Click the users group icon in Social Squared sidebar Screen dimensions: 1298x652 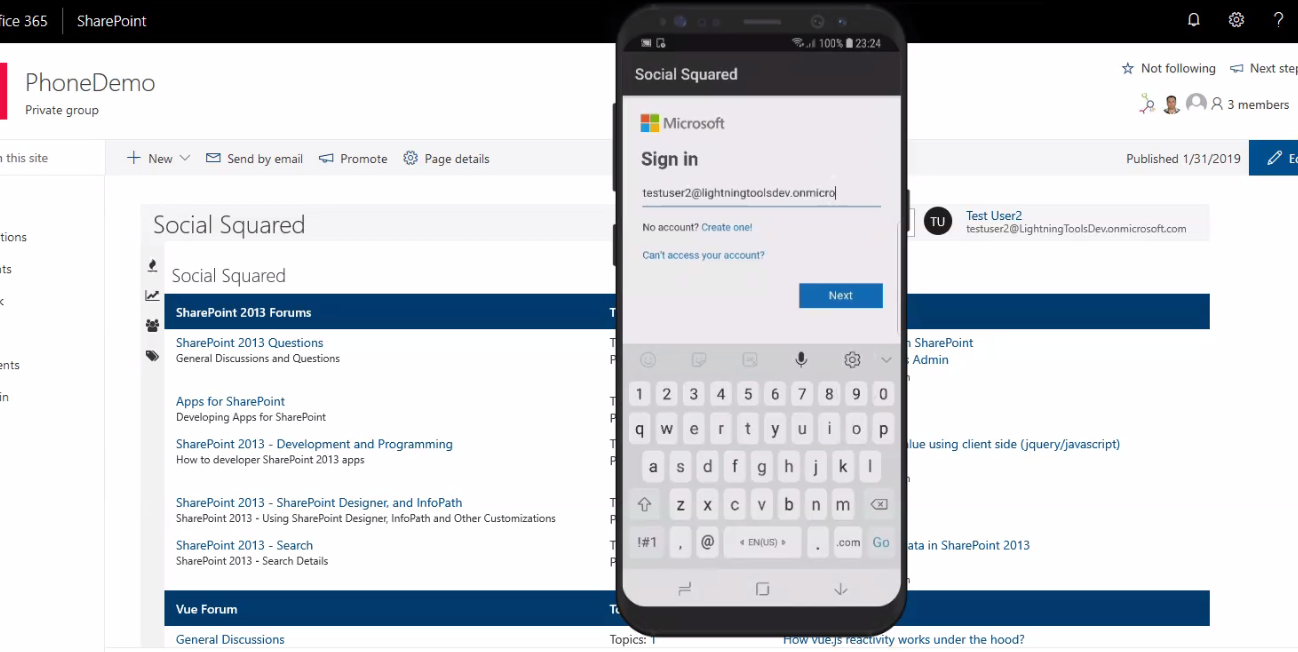pyautogui.click(x=152, y=325)
